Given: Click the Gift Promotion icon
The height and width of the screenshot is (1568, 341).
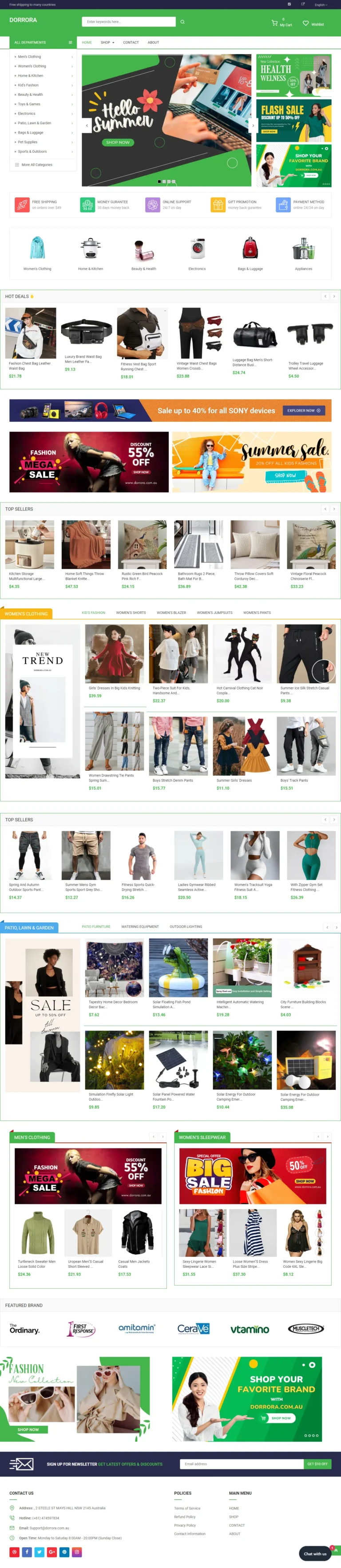Looking at the screenshot, I should (218, 205).
